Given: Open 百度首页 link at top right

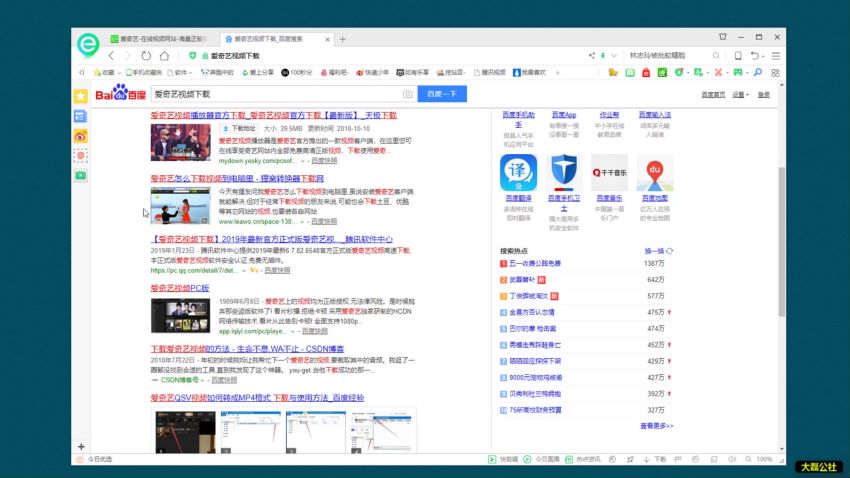Looking at the screenshot, I should 713,95.
